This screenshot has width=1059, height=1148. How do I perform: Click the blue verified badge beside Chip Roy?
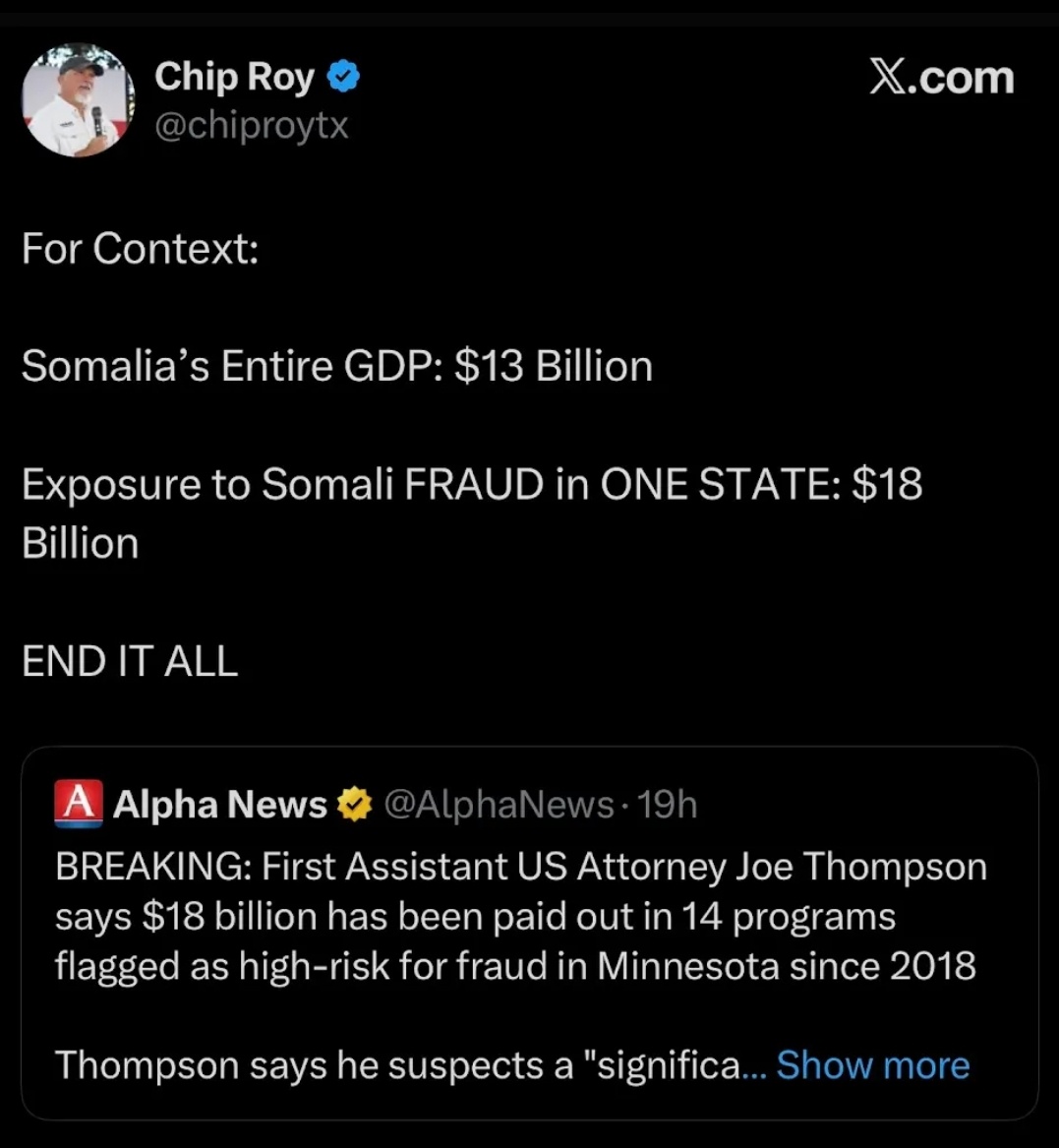point(342,77)
